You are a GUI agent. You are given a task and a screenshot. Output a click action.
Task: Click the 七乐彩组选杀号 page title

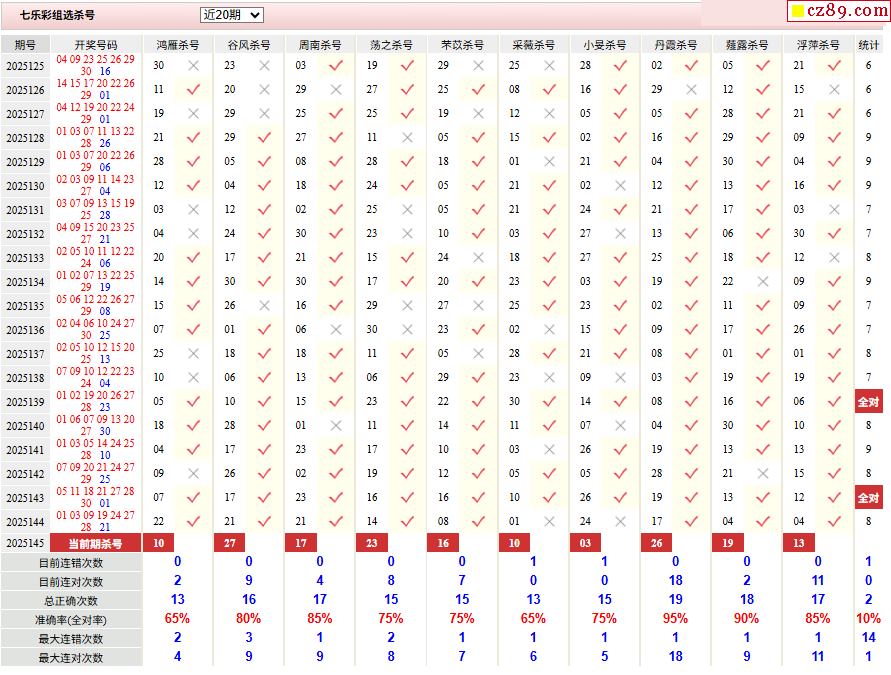[57, 15]
